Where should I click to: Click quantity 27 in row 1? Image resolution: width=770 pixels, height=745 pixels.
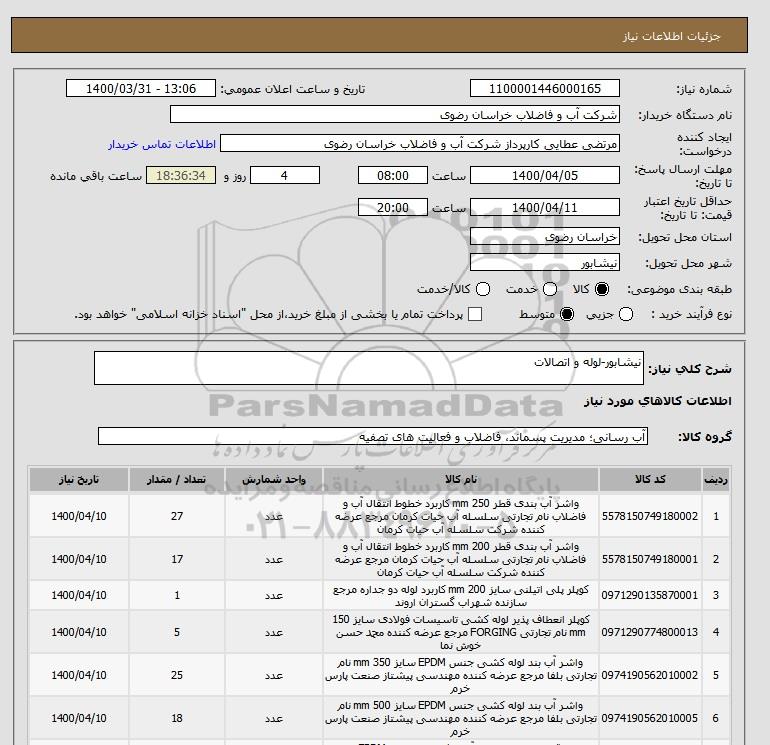(177, 516)
